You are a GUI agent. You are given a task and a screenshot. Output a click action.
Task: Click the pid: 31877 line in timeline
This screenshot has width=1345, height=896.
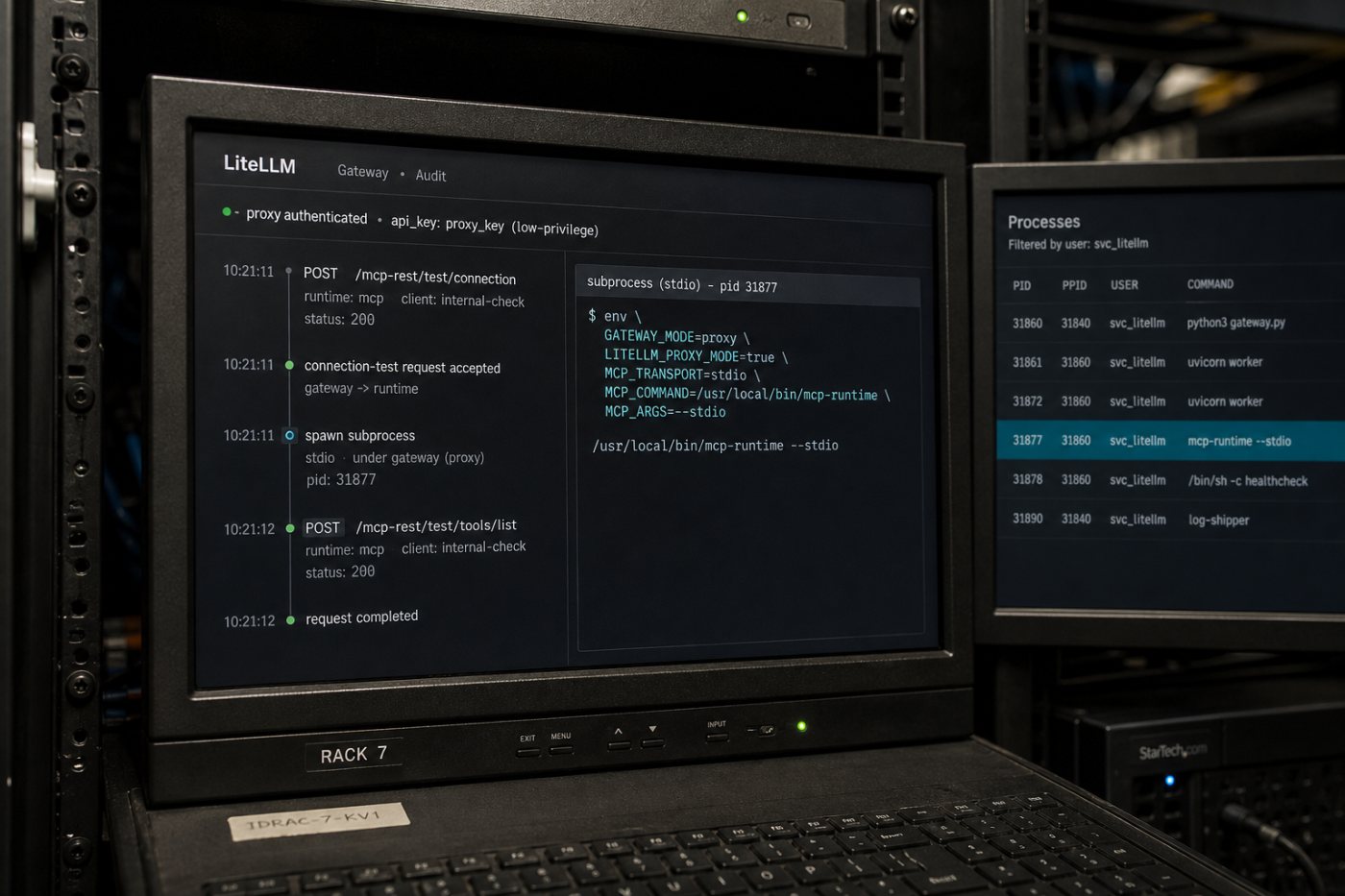[x=341, y=479]
